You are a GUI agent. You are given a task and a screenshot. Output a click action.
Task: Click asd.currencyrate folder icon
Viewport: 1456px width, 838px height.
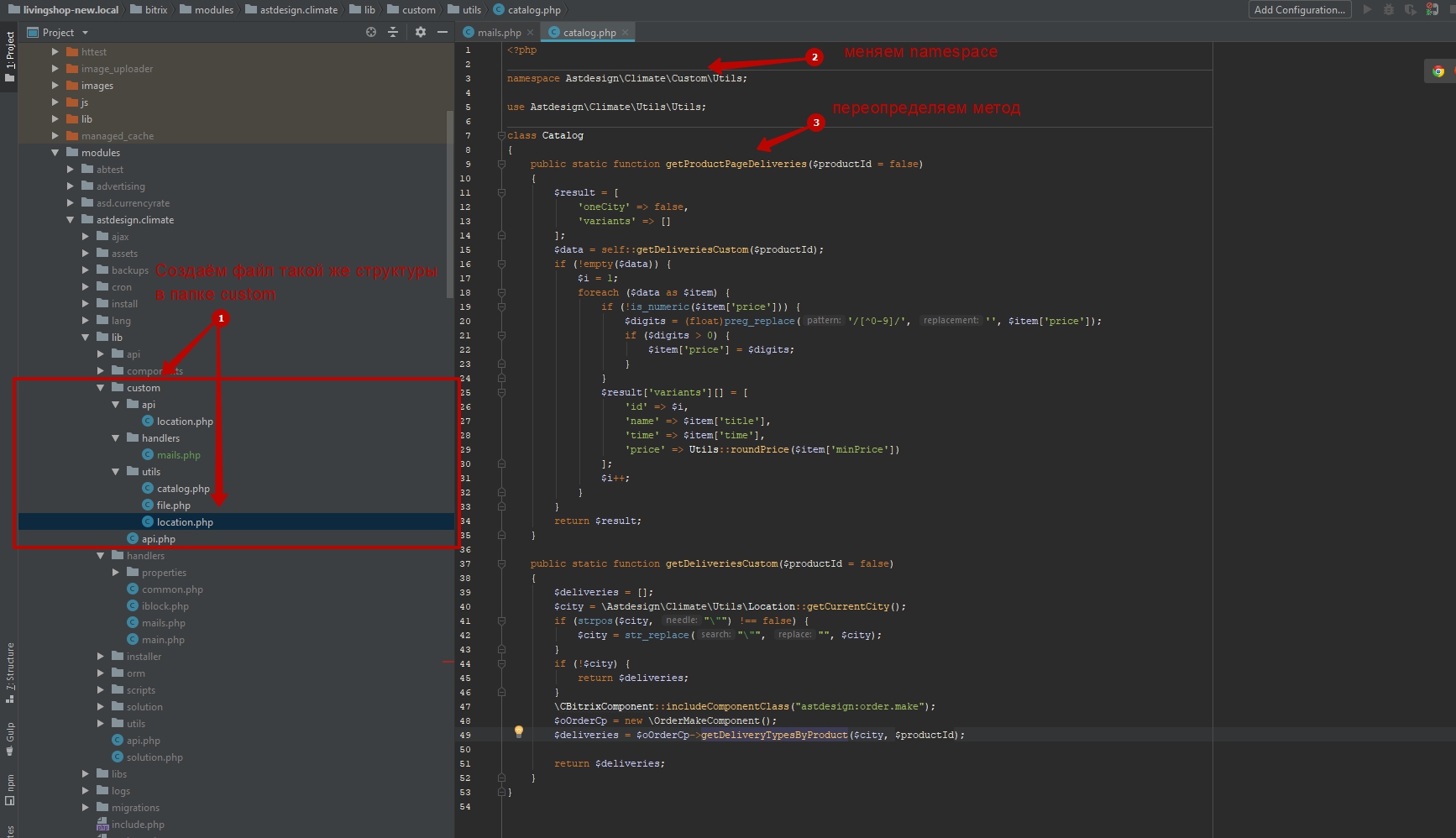click(x=87, y=202)
